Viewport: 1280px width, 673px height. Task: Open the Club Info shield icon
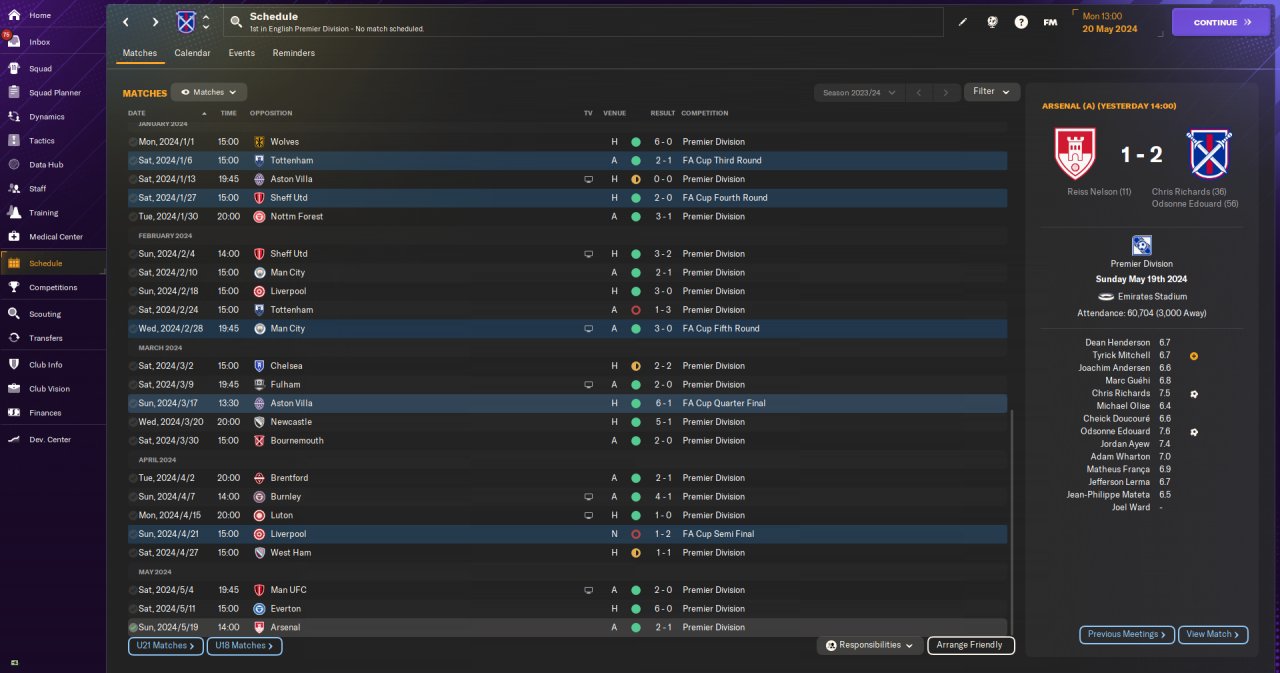click(14, 364)
